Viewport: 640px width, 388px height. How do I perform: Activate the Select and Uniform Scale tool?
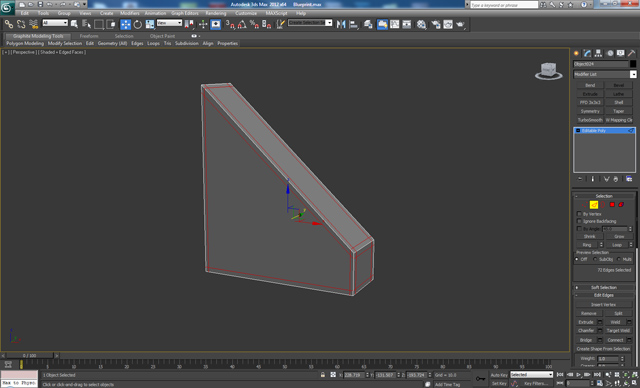coord(150,24)
